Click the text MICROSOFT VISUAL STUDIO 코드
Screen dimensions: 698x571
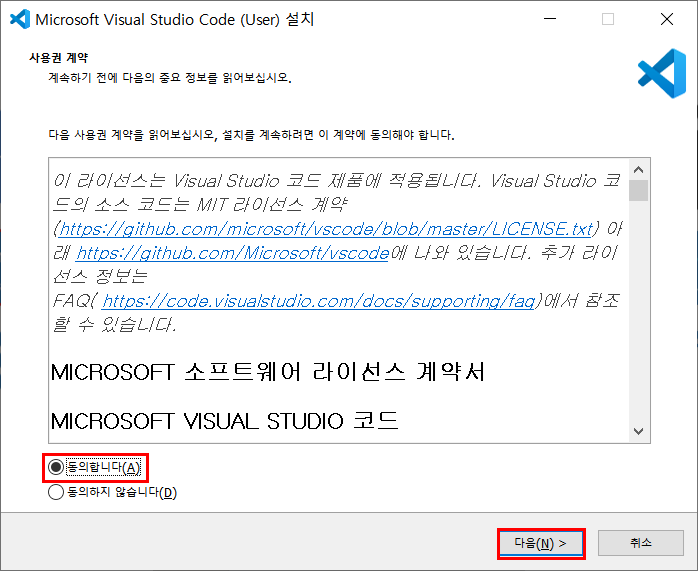[224, 421]
